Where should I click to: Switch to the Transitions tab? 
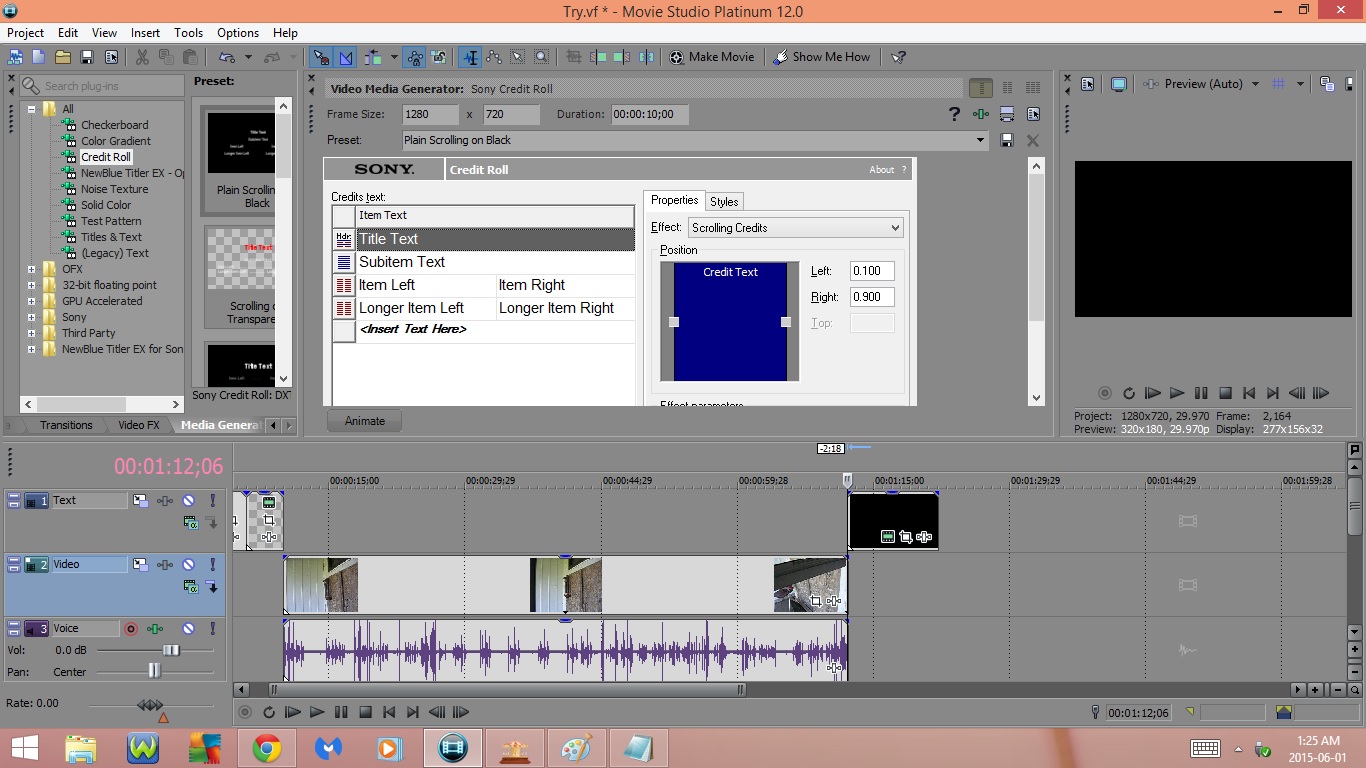[x=66, y=425]
